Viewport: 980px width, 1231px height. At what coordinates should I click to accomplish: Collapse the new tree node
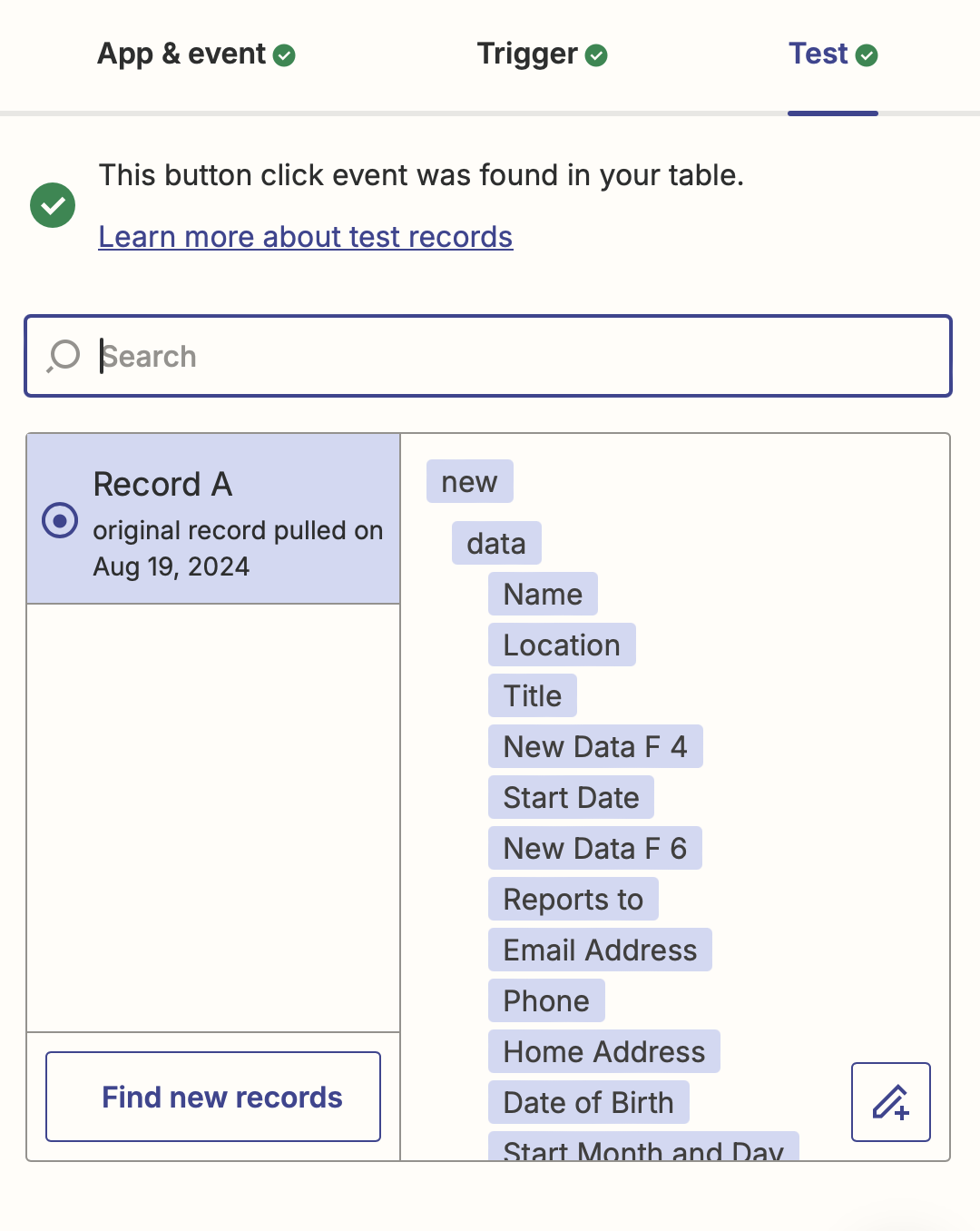[x=469, y=481]
